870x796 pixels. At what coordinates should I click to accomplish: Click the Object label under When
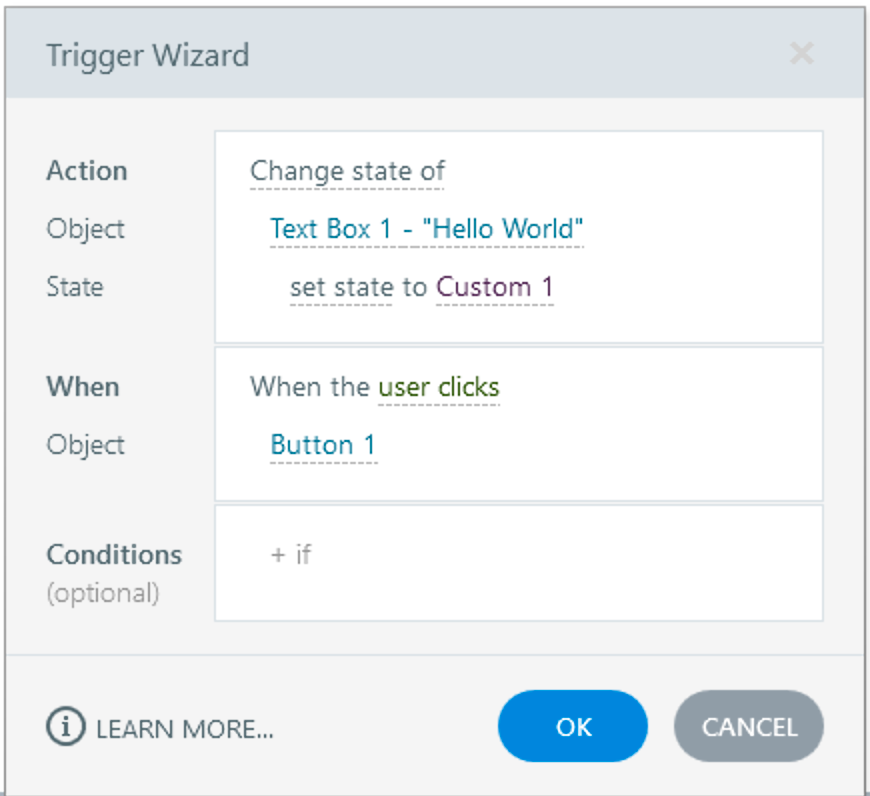pyautogui.click(x=85, y=445)
